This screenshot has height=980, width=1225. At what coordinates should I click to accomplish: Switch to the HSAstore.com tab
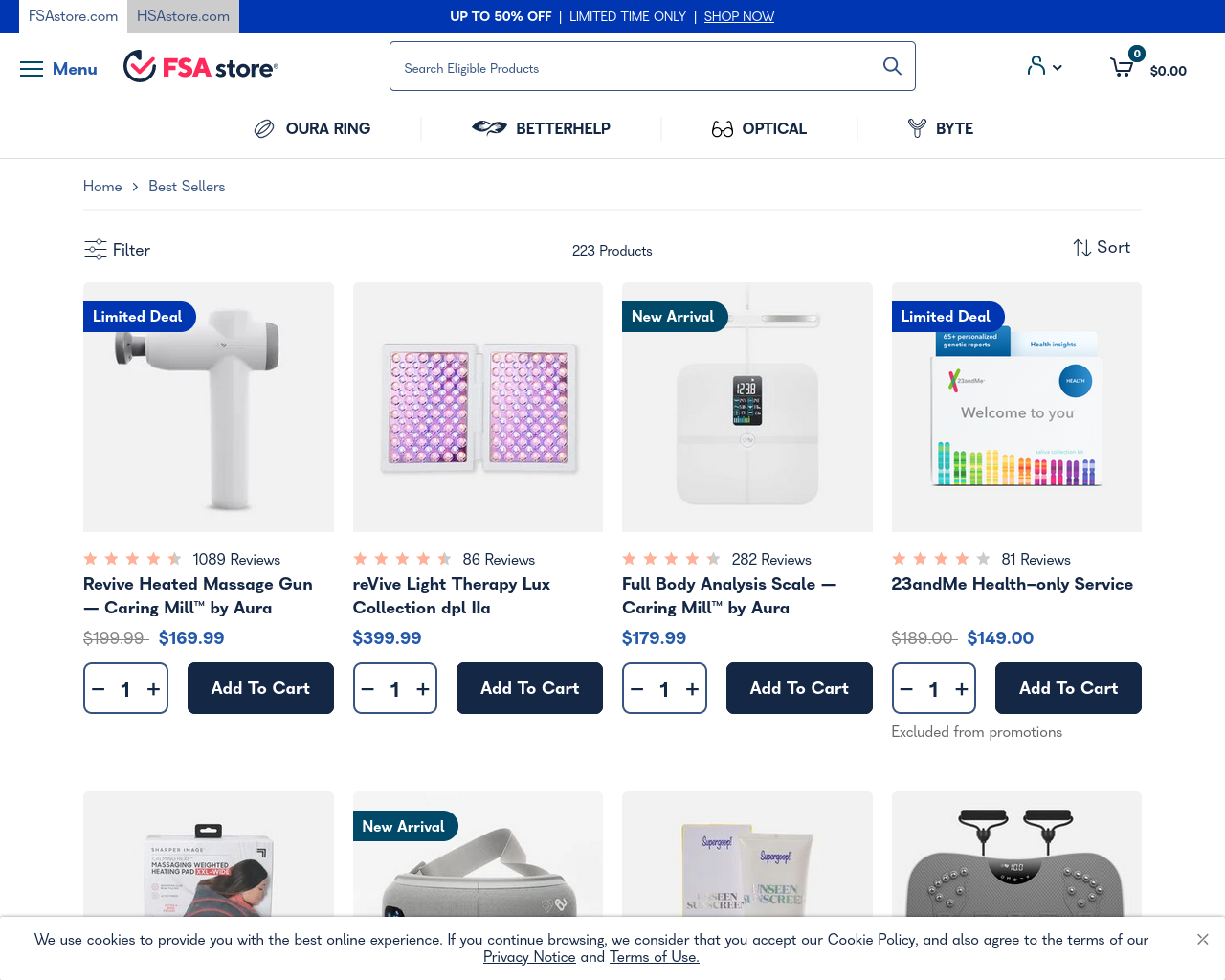click(x=183, y=16)
